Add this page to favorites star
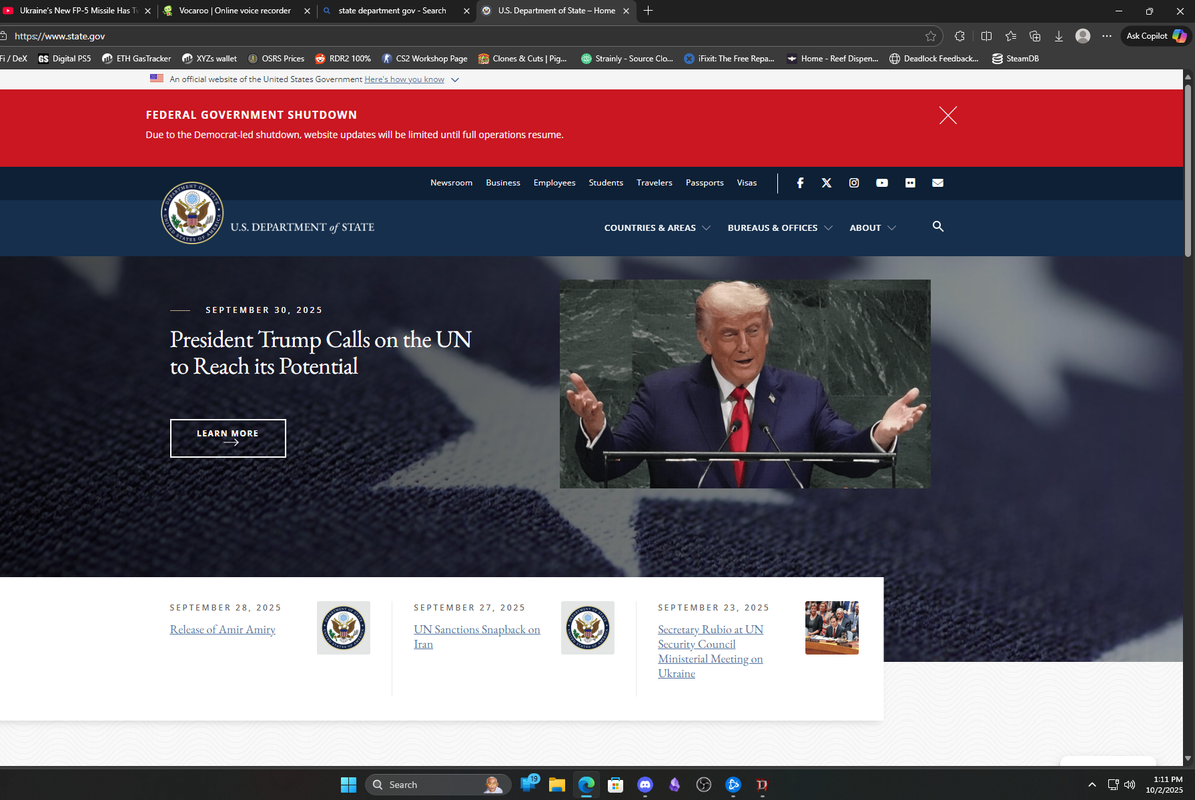 pyautogui.click(x=931, y=36)
